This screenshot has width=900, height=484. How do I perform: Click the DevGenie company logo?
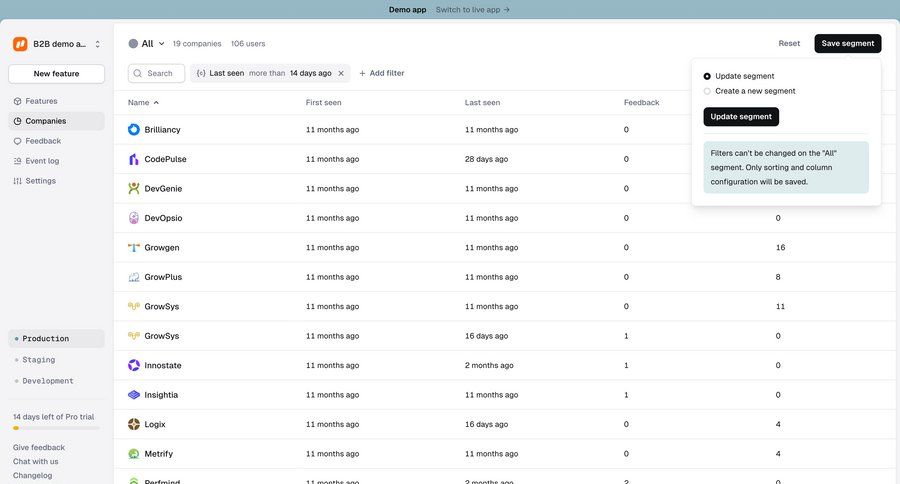pos(134,188)
